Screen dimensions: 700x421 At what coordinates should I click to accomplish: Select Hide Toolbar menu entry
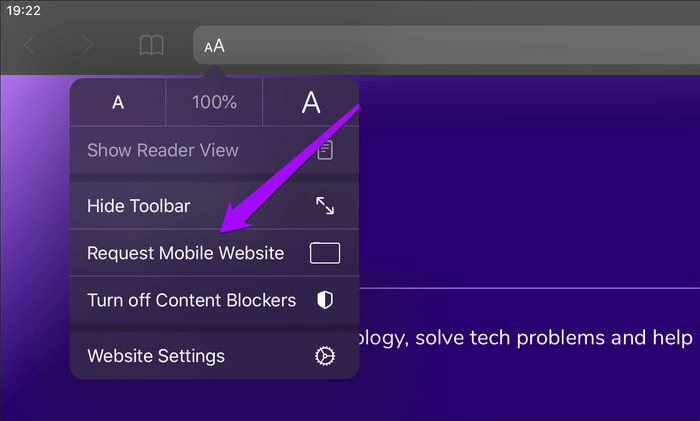pos(214,206)
